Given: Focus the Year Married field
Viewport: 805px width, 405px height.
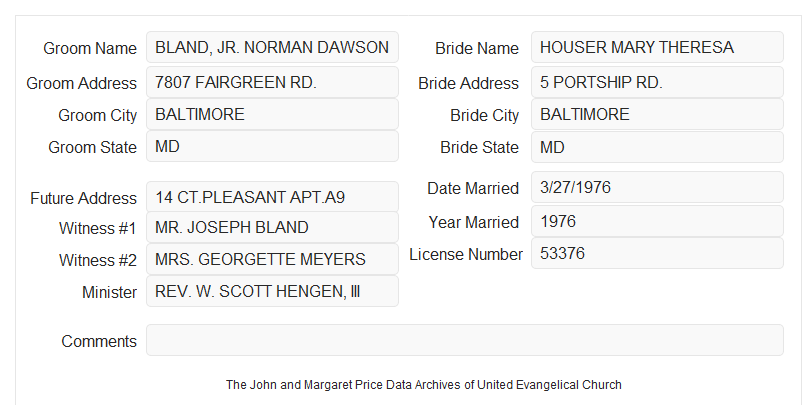Looking at the screenshot, I should click(x=657, y=221).
